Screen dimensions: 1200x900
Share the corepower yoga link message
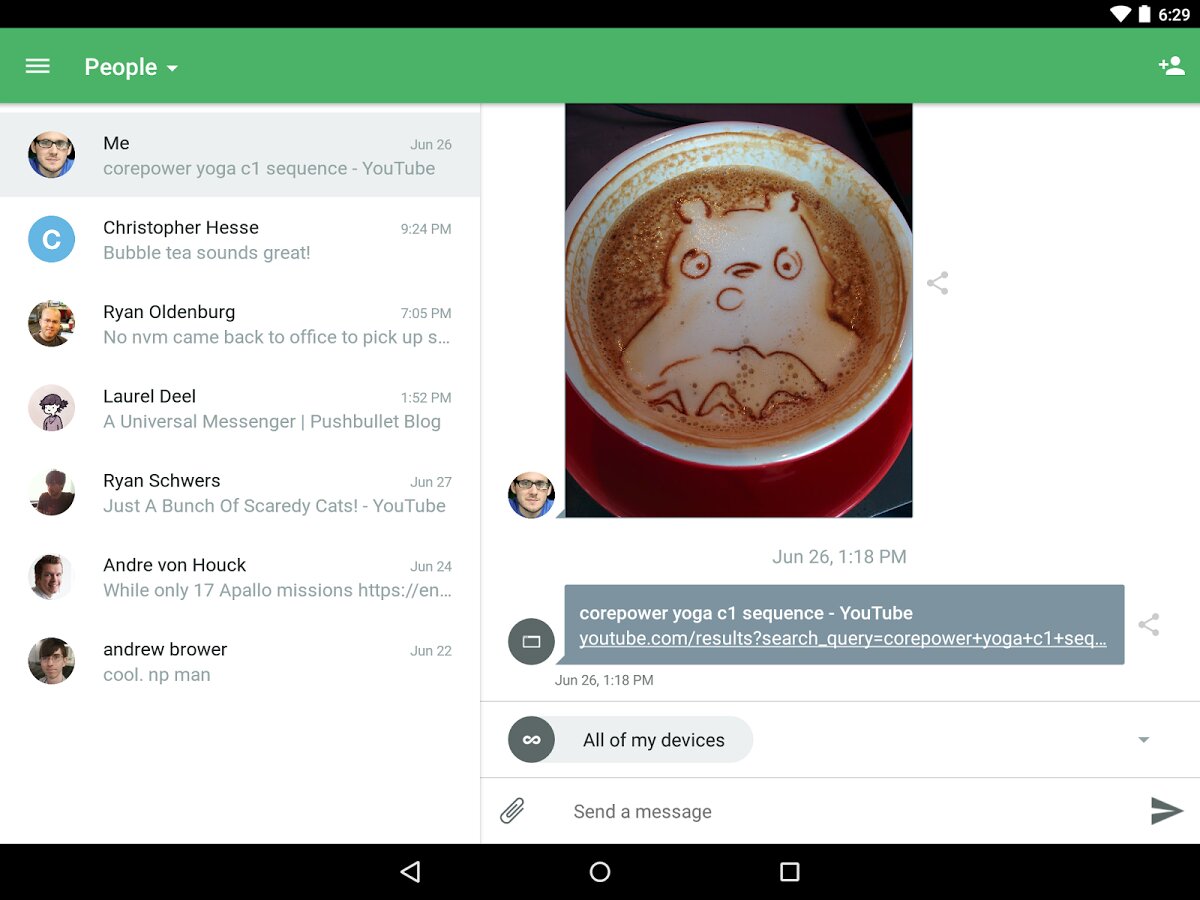[x=1149, y=625]
